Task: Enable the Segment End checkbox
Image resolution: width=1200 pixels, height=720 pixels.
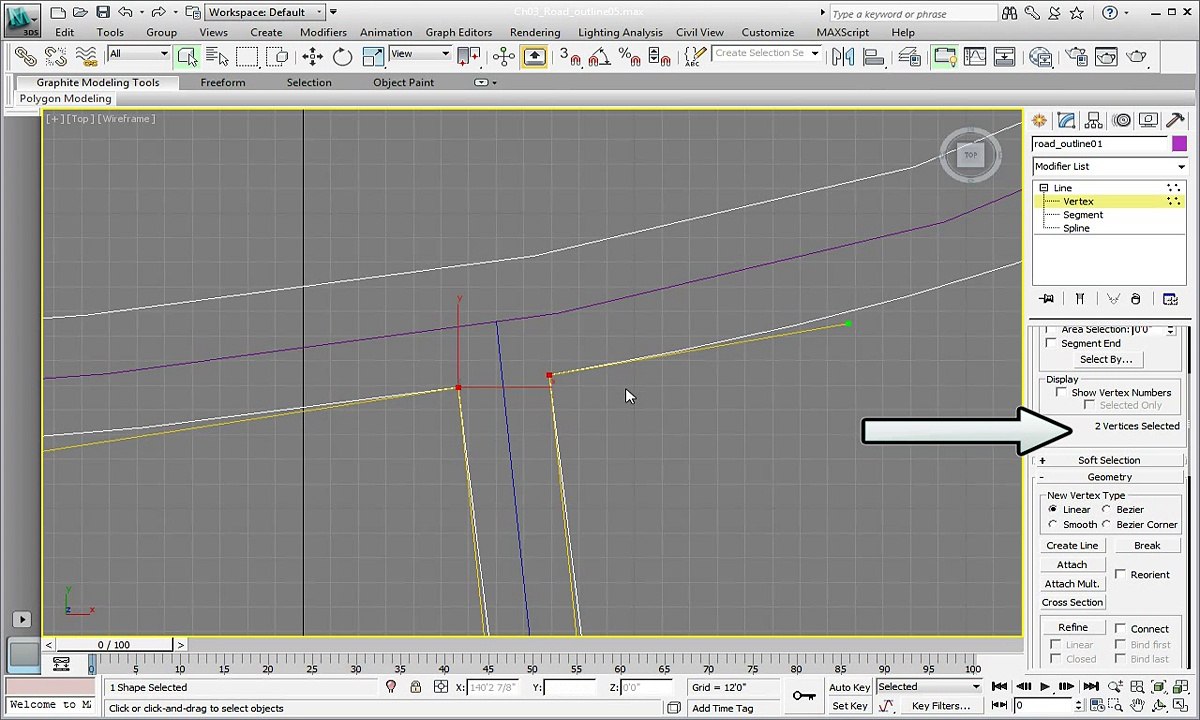Action: coord(1051,343)
